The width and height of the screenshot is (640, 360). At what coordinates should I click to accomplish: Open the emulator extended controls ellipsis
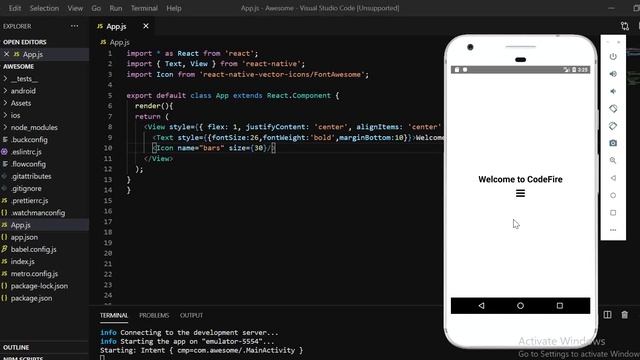(x=613, y=230)
